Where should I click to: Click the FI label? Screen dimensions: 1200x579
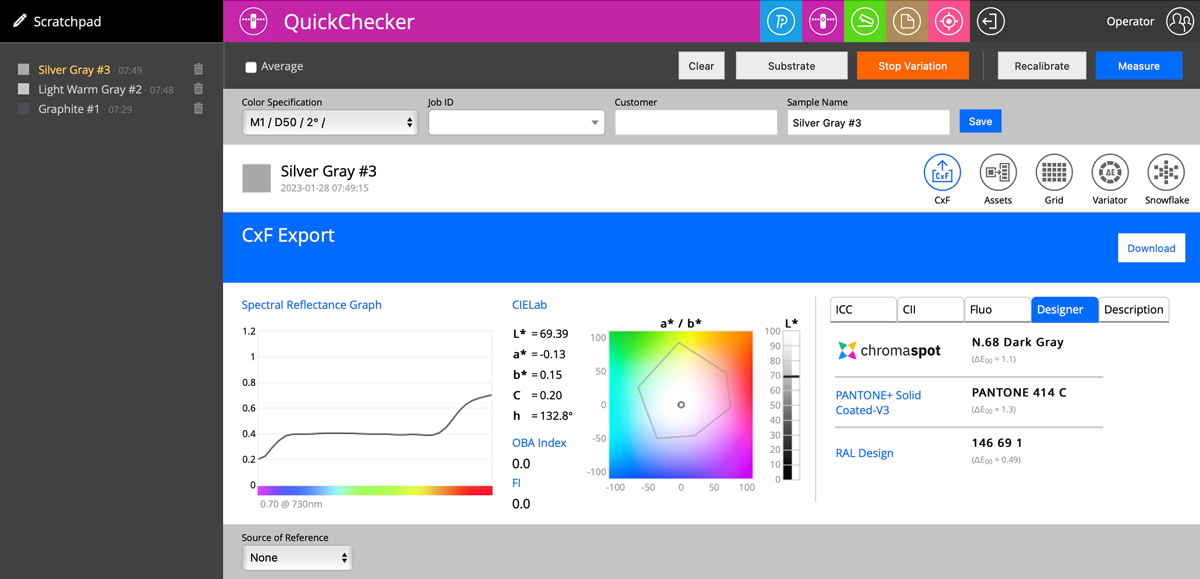[516, 483]
